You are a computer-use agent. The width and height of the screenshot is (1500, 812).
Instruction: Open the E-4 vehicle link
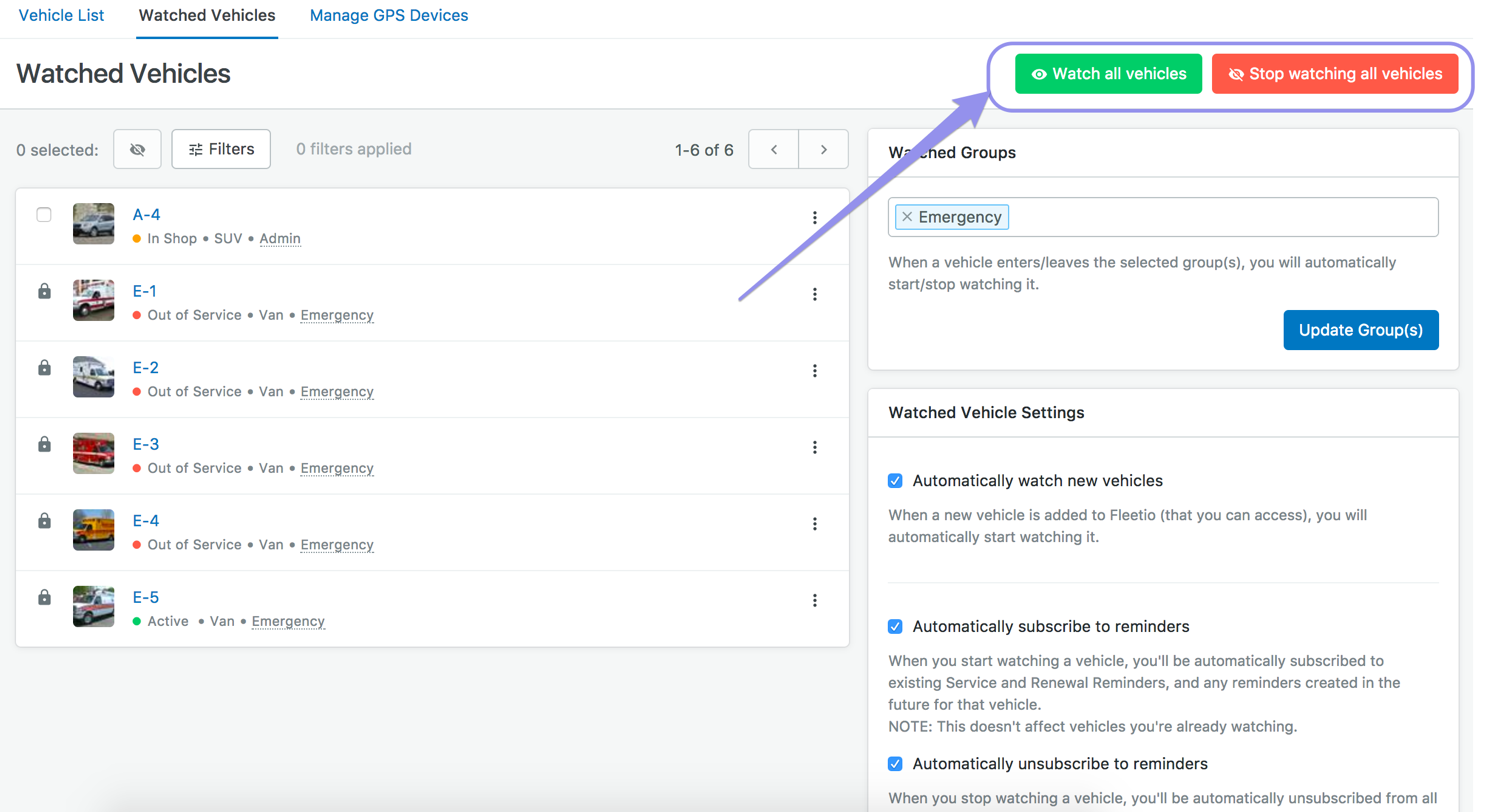[146, 521]
